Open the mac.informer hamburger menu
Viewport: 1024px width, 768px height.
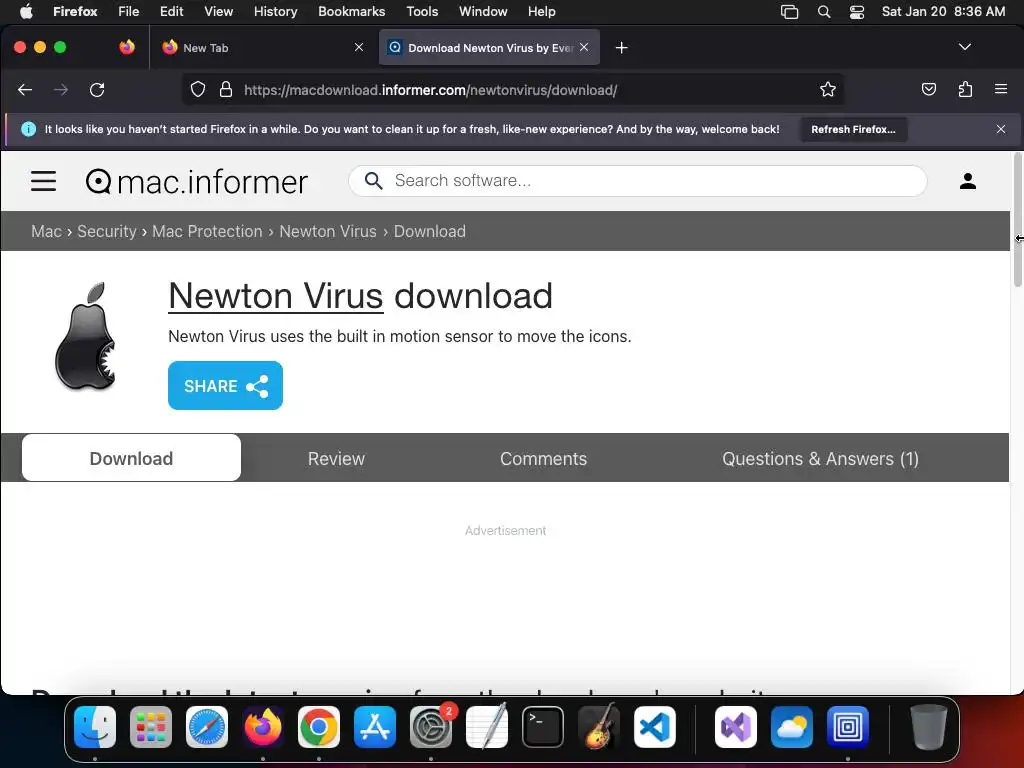point(43,181)
